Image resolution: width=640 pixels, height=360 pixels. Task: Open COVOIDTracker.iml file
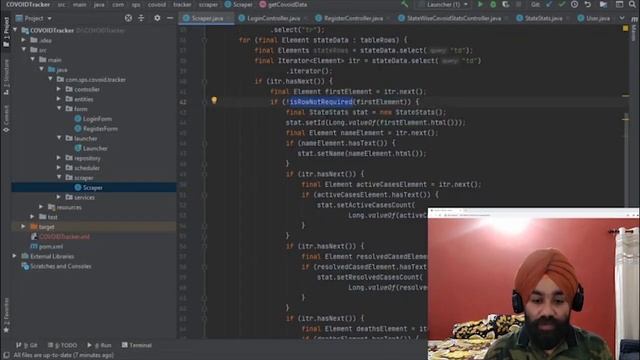point(60,237)
